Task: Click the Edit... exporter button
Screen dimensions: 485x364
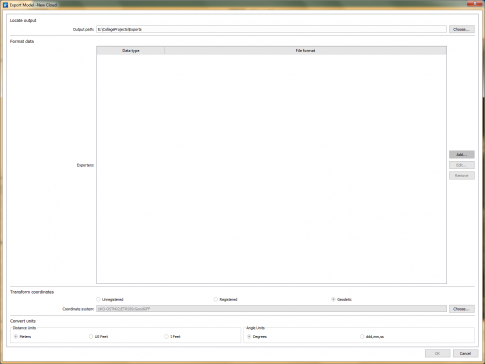Action: pyautogui.click(x=462, y=165)
